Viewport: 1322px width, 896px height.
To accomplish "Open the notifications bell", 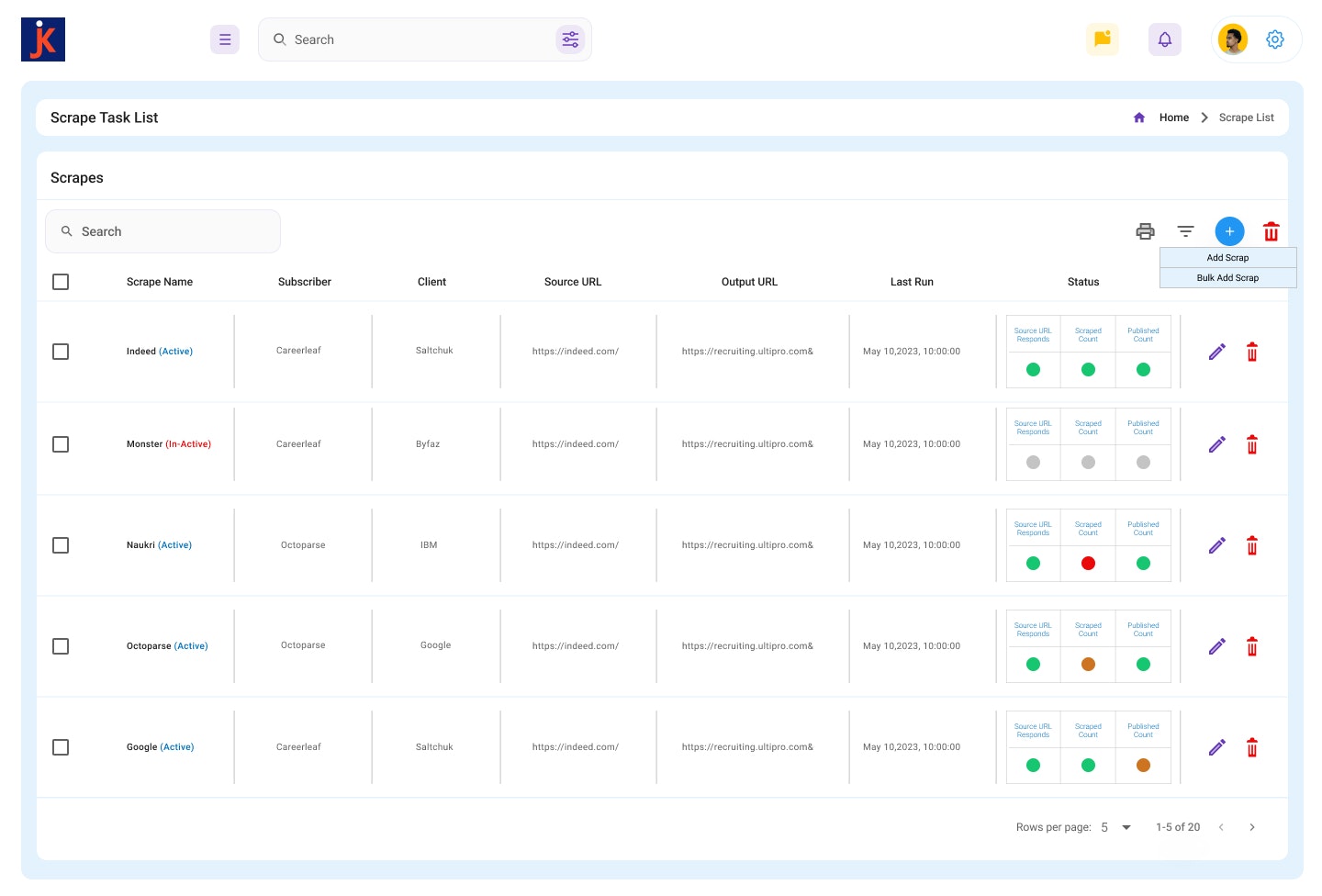I will (1165, 39).
